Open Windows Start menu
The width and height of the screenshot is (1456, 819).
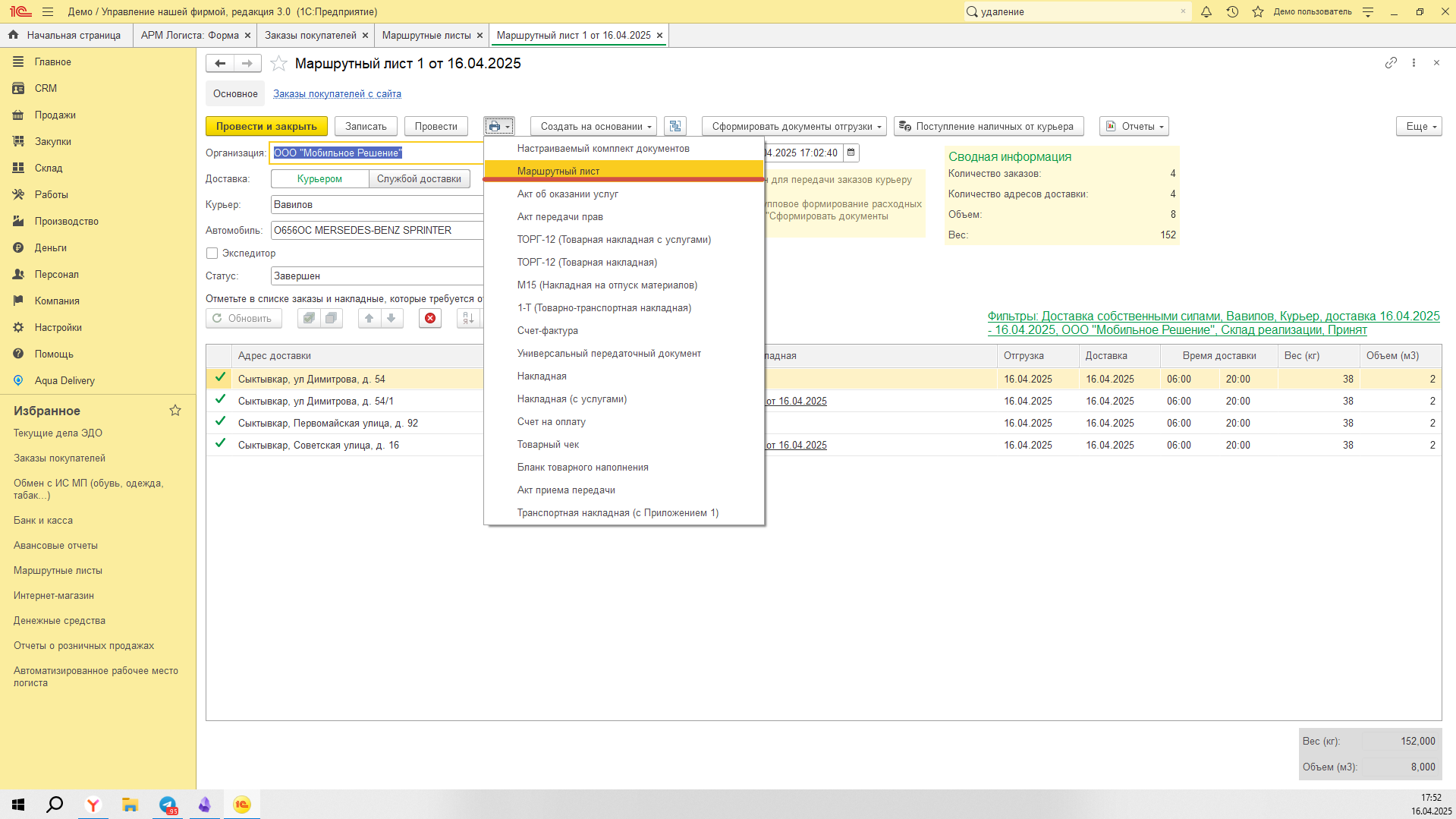18,805
